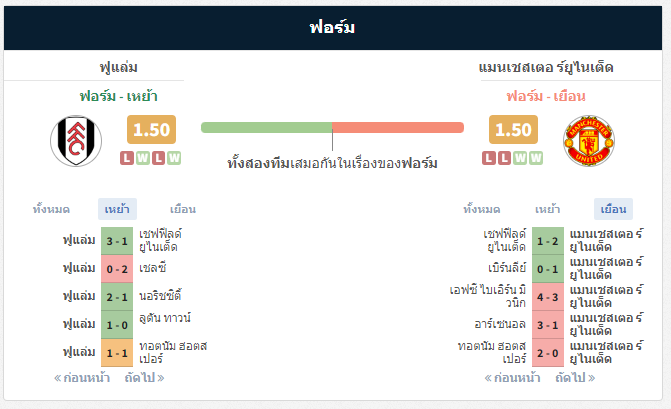Click the Fulham club crest logo
Viewport: 671px width, 409px height.
(x=76, y=141)
